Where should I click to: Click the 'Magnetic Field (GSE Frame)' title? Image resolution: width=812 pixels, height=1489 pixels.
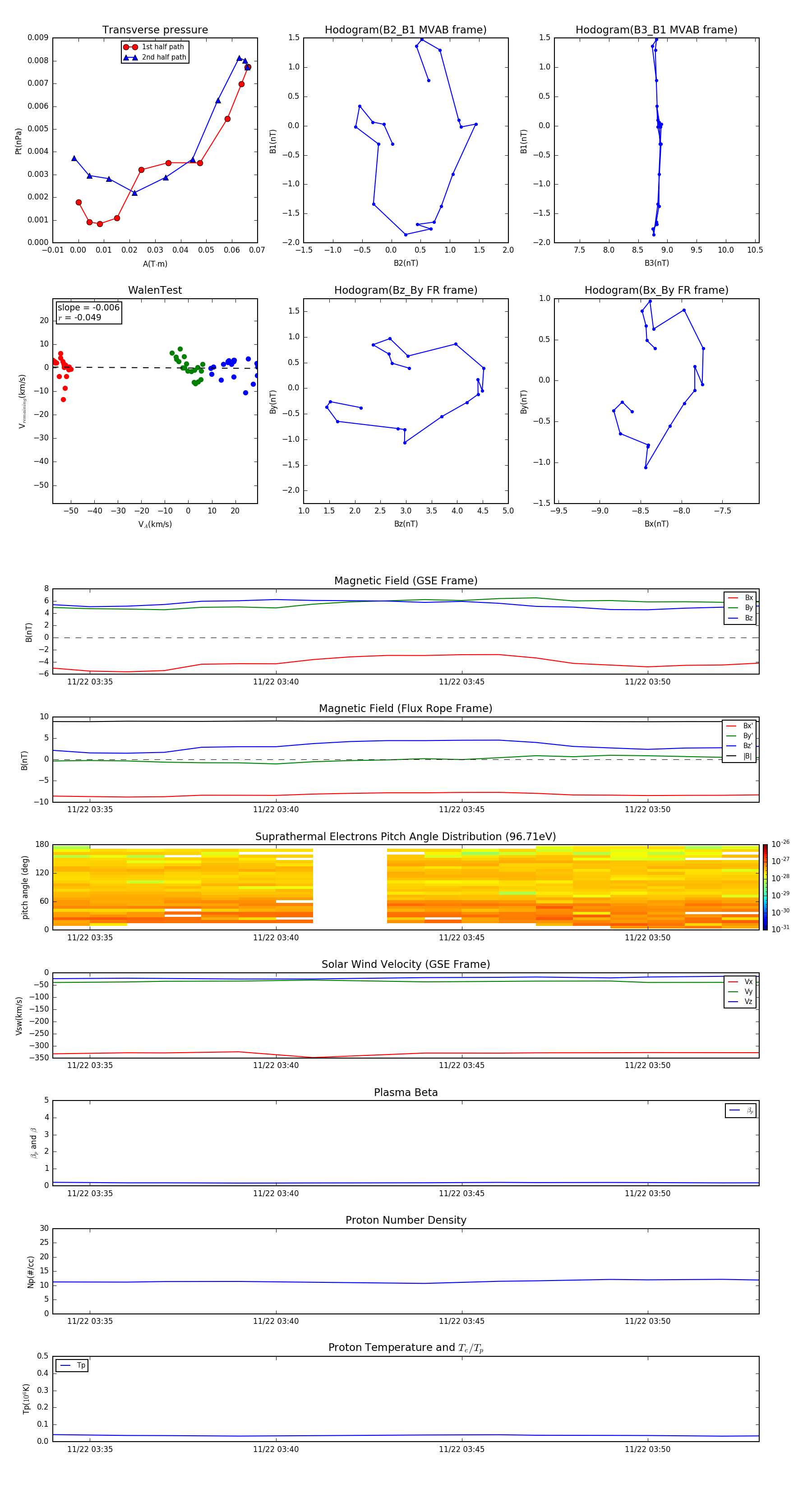pos(406,581)
